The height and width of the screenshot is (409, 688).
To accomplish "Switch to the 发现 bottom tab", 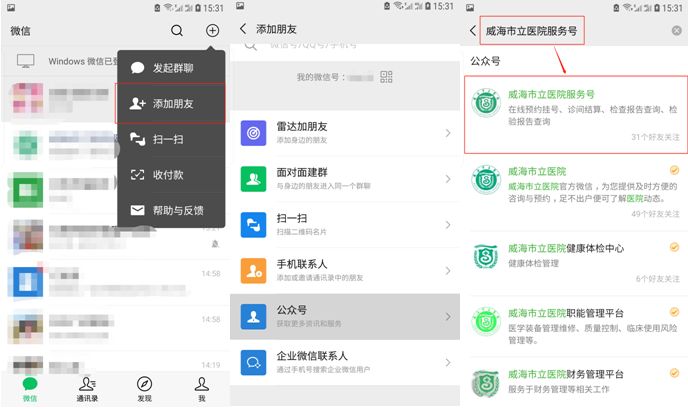I will pos(144,389).
